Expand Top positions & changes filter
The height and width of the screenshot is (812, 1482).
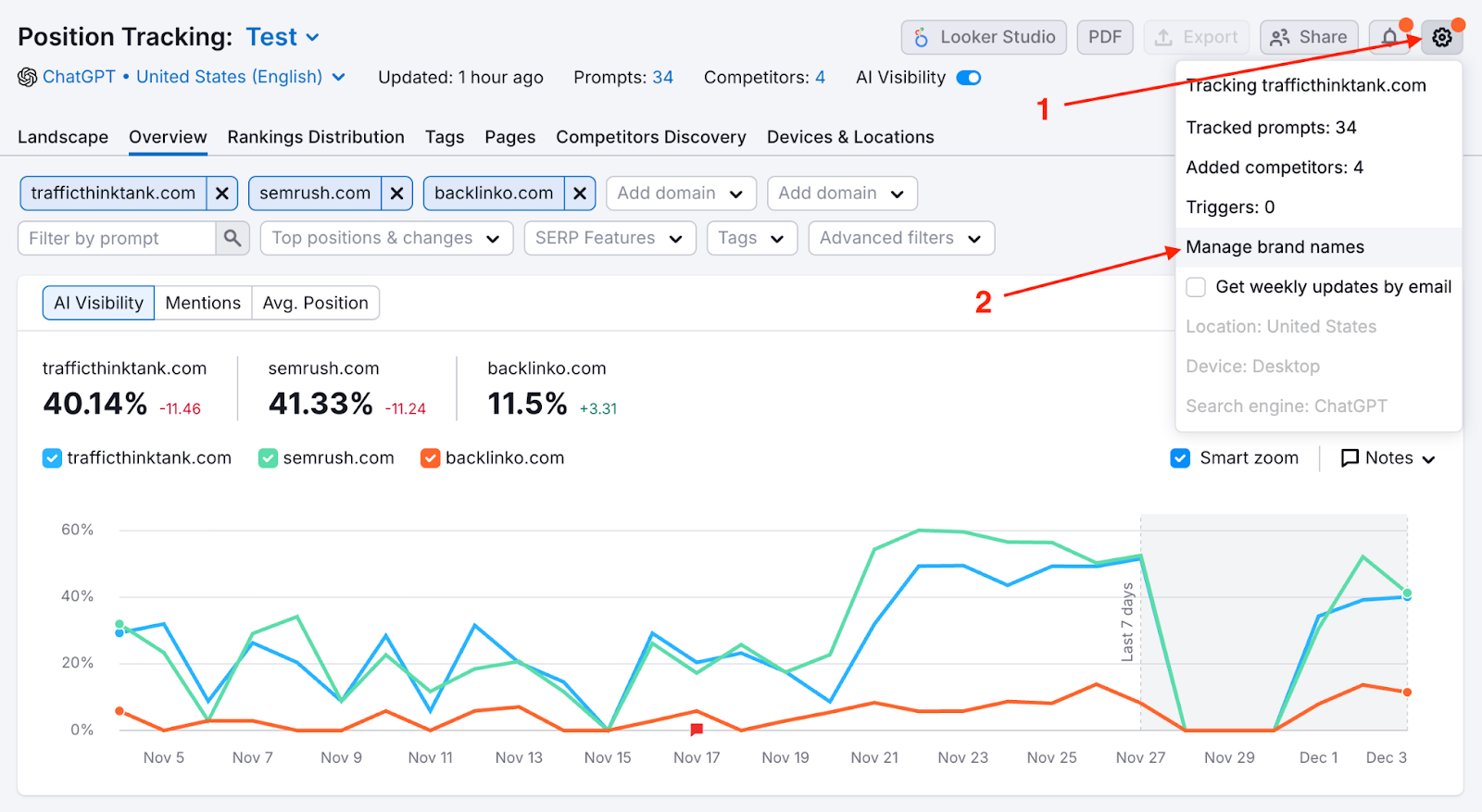386,238
